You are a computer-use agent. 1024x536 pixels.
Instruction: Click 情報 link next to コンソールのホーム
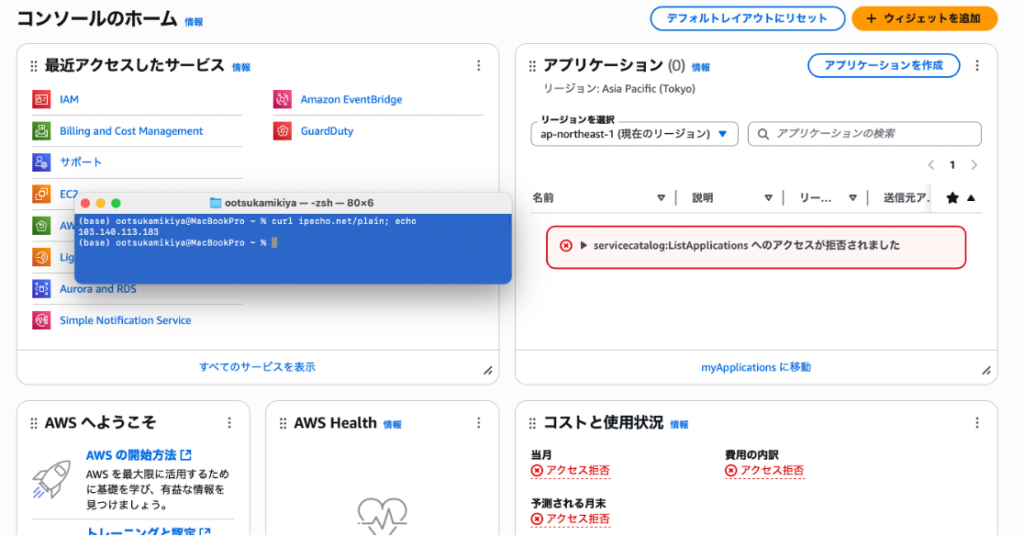coord(194,22)
